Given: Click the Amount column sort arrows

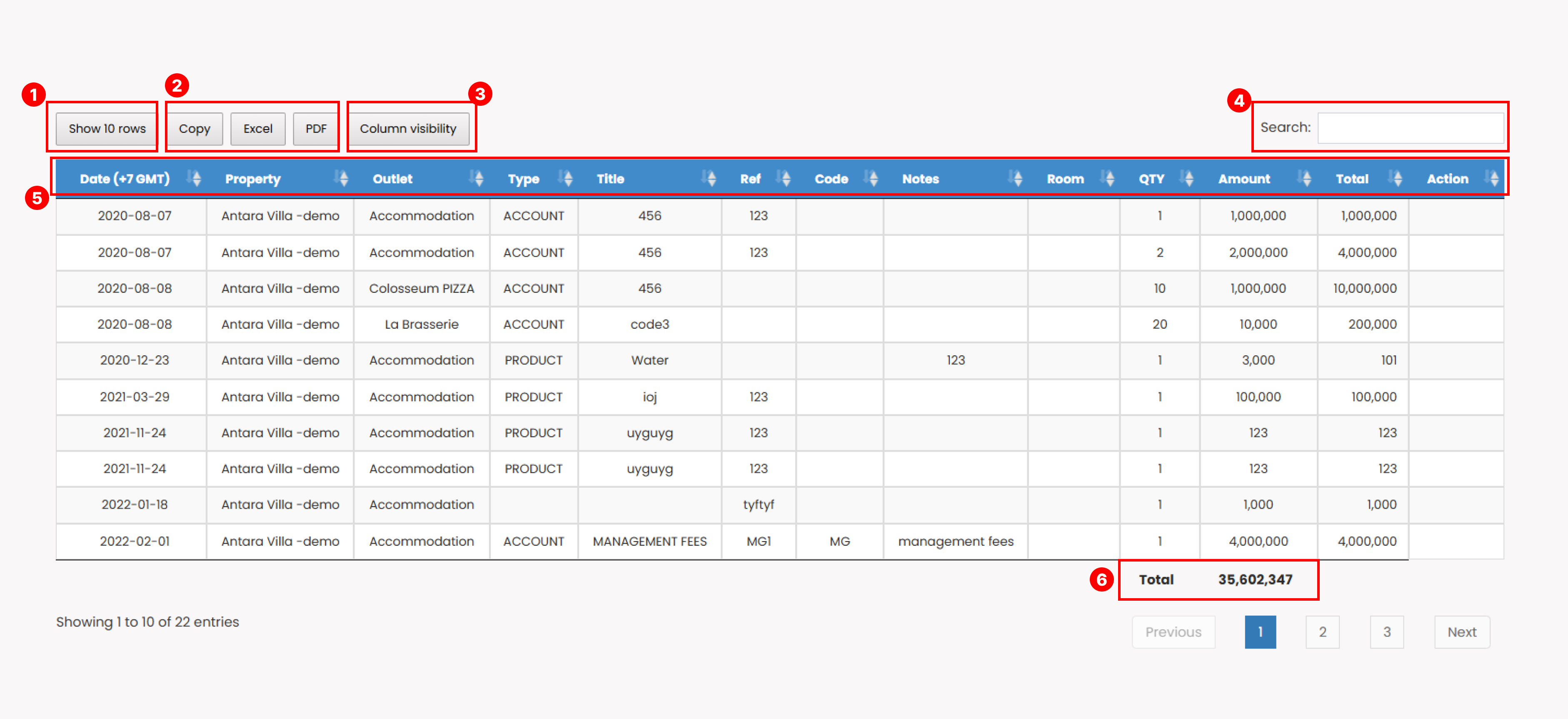Looking at the screenshot, I should click(1305, 178).
